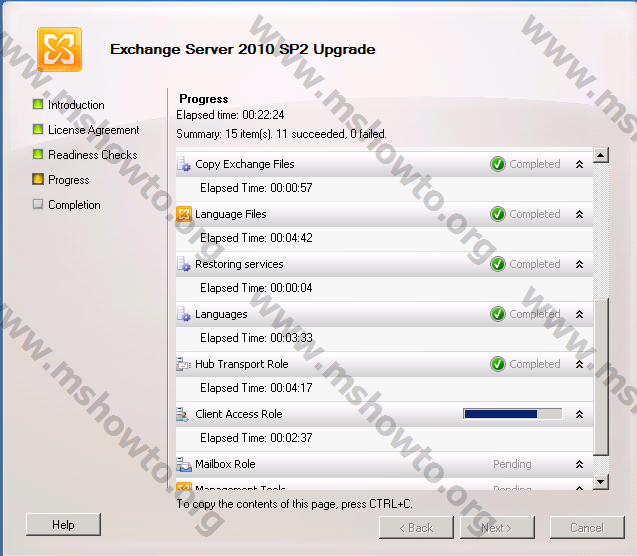This screenshot has width=637, height=556.
Task: Collapse the Languages section
Action: (x=579, y=314)
